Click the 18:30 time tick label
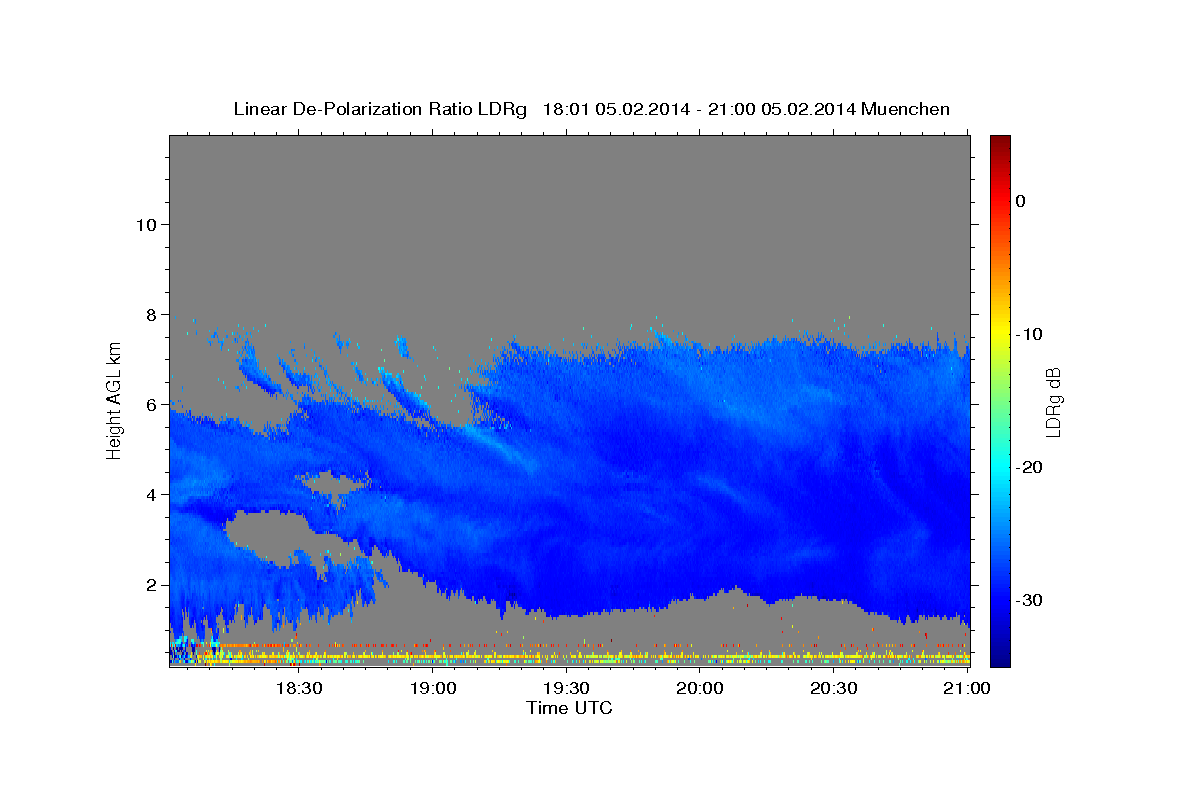Screen dimensions: 1200x800 pos(299,689)
